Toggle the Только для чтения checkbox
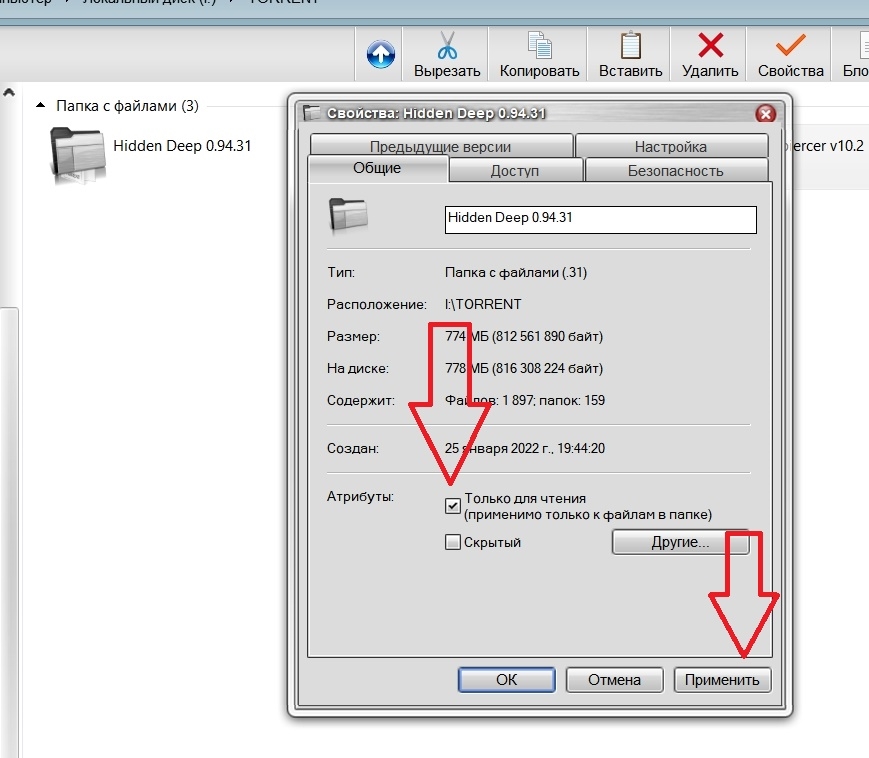The height and width of the screenshot is (758, 869). point(453,506)
